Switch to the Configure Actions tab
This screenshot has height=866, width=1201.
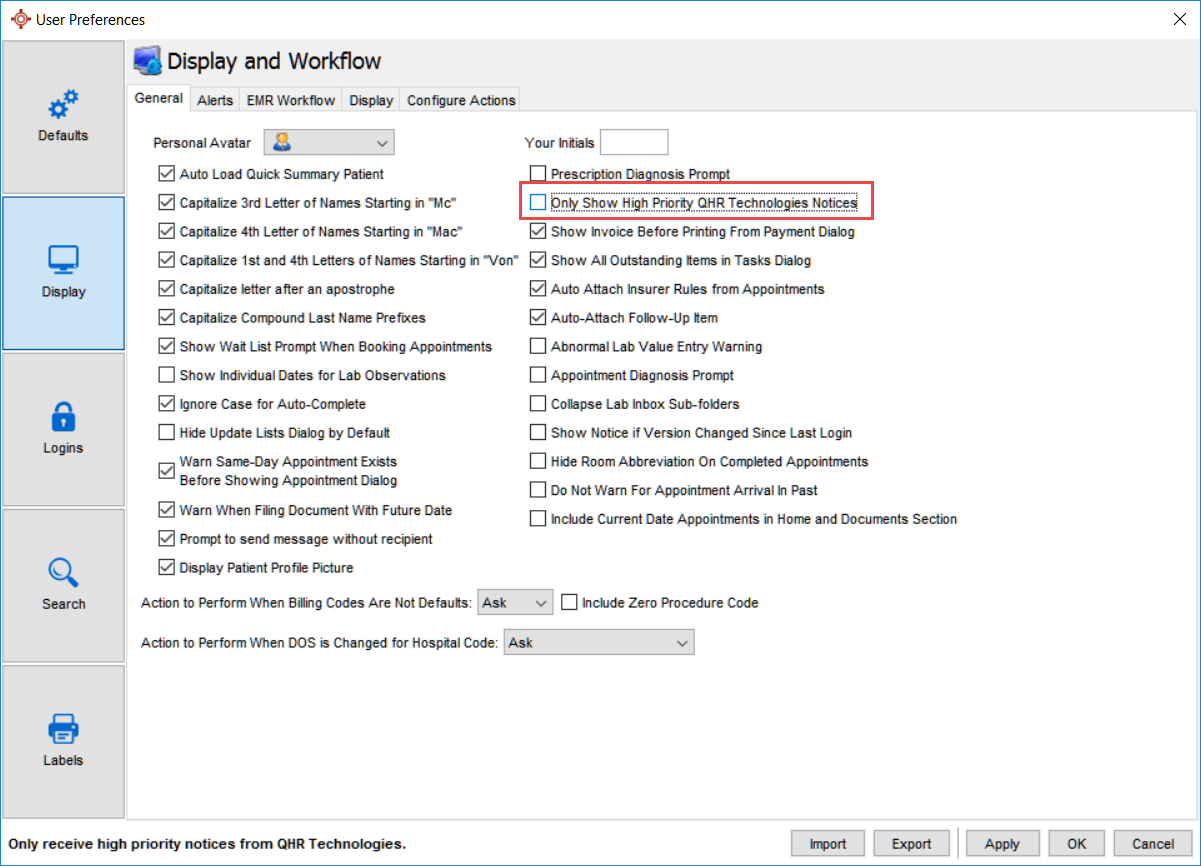pos(461,100)
